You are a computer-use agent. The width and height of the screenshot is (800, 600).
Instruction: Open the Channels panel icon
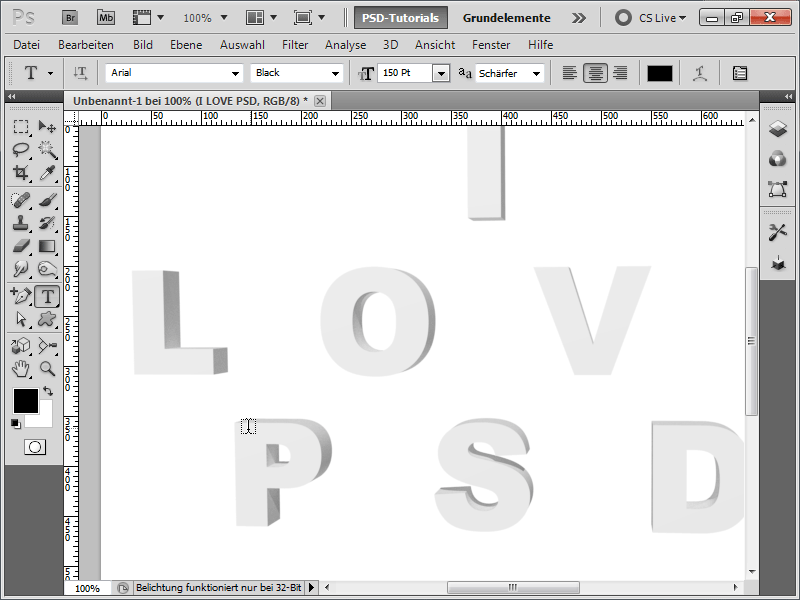pyautogui.click(x=778, y=159)
